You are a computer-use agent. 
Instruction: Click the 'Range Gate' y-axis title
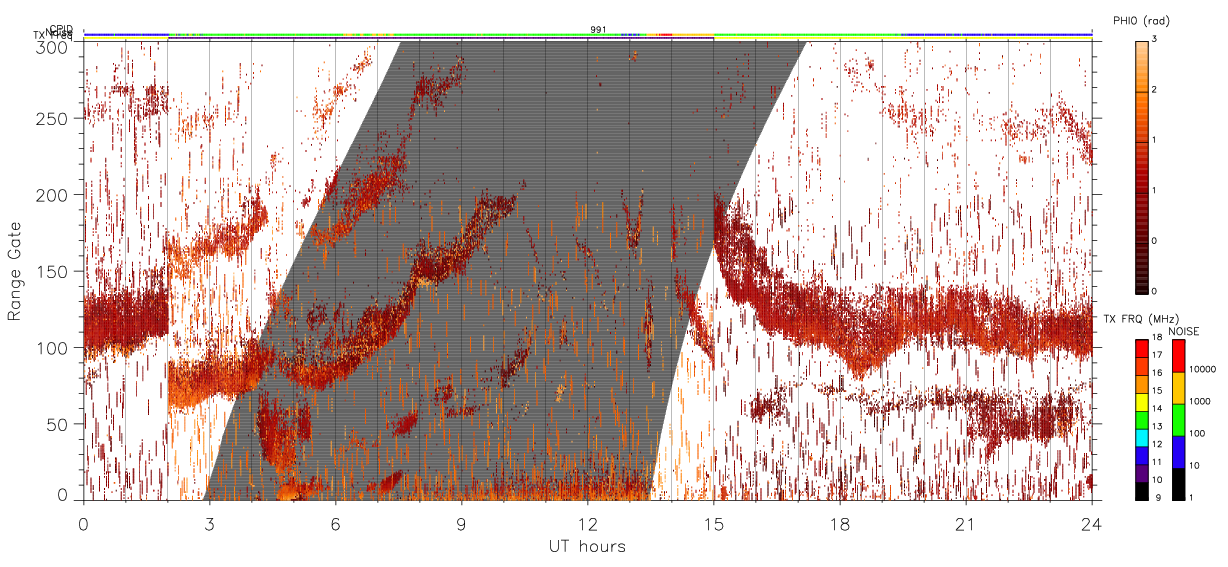click(15, 272)
